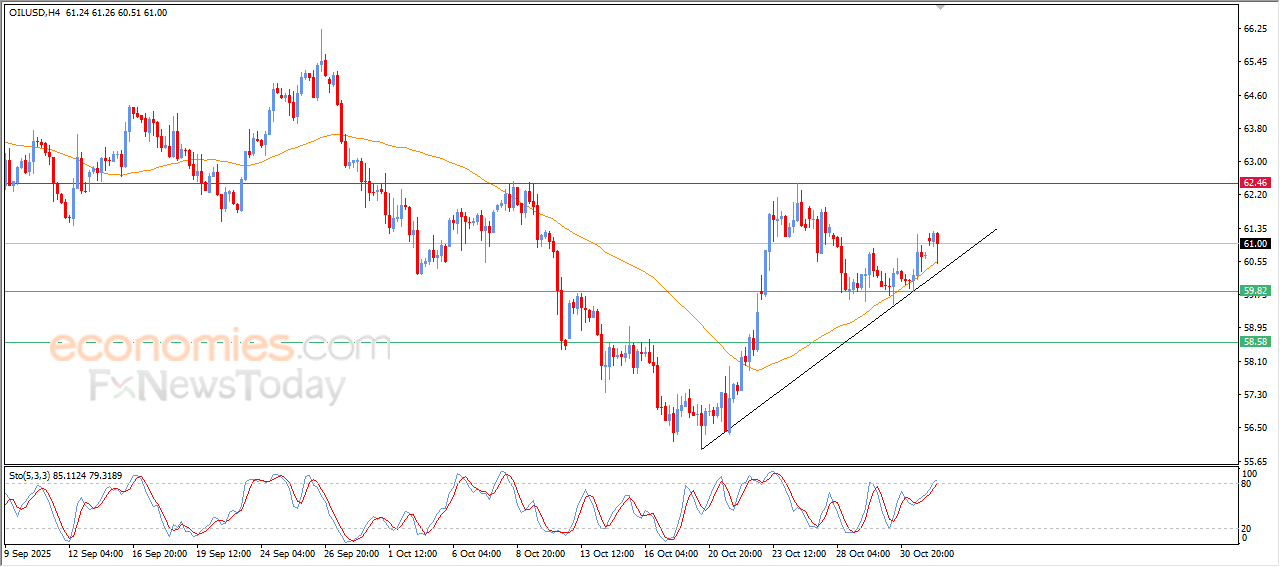This screenshot has width=1280, height=567.
Task: Click the 26 Sep 20:00 time label
Action: pyautogui.click(x=354, y=552)
